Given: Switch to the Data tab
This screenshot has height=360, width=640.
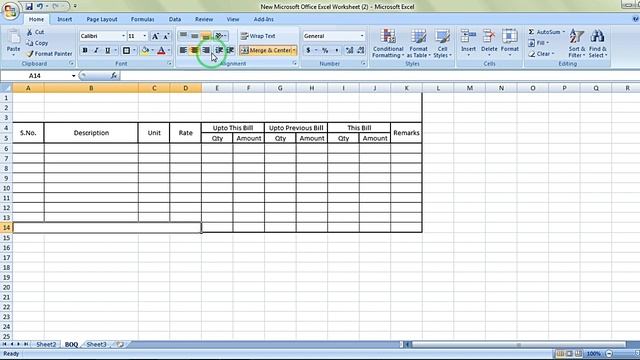Looking at the screenshot, I should point(175,19).
